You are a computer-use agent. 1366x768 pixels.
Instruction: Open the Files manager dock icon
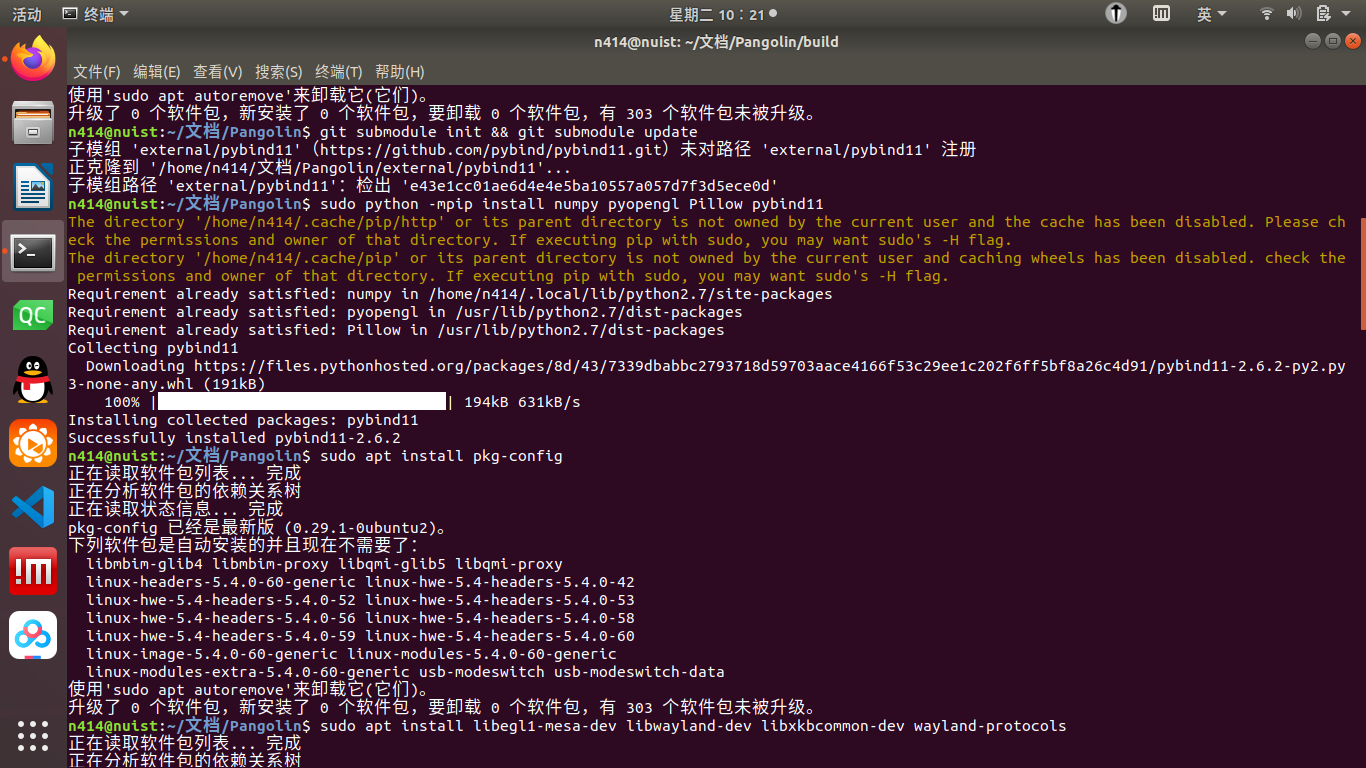[x=33, y=123]
